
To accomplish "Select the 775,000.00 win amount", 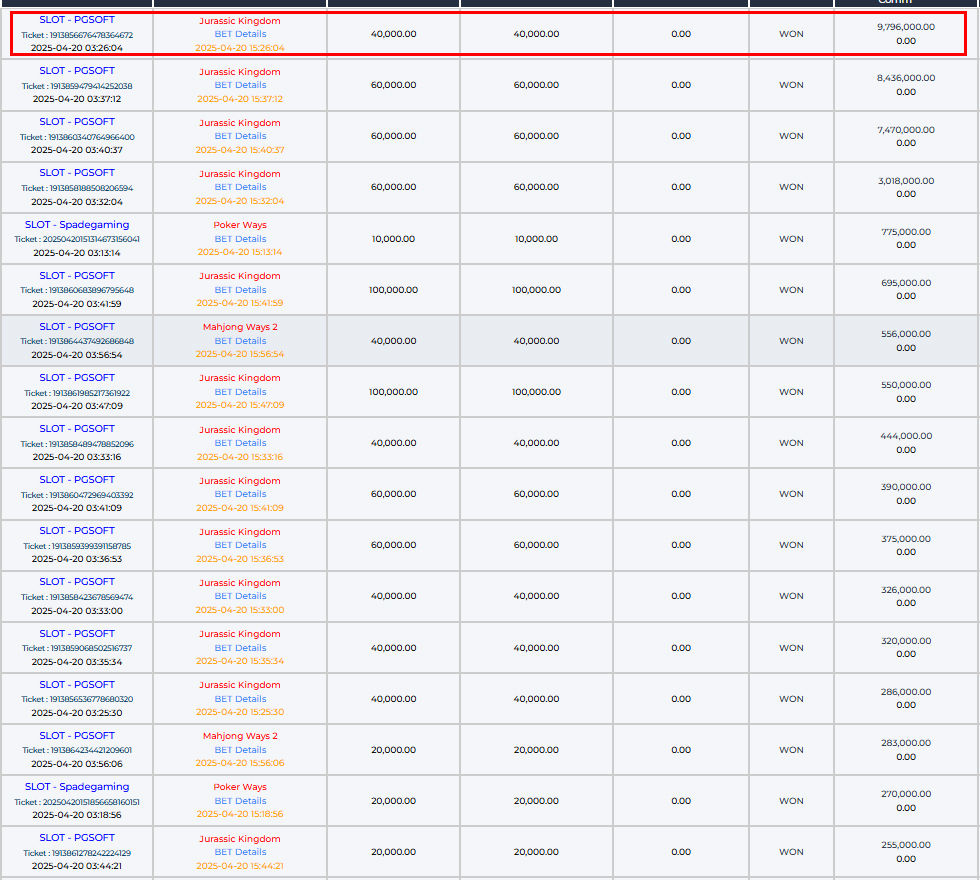I will [x=906, y=232].
